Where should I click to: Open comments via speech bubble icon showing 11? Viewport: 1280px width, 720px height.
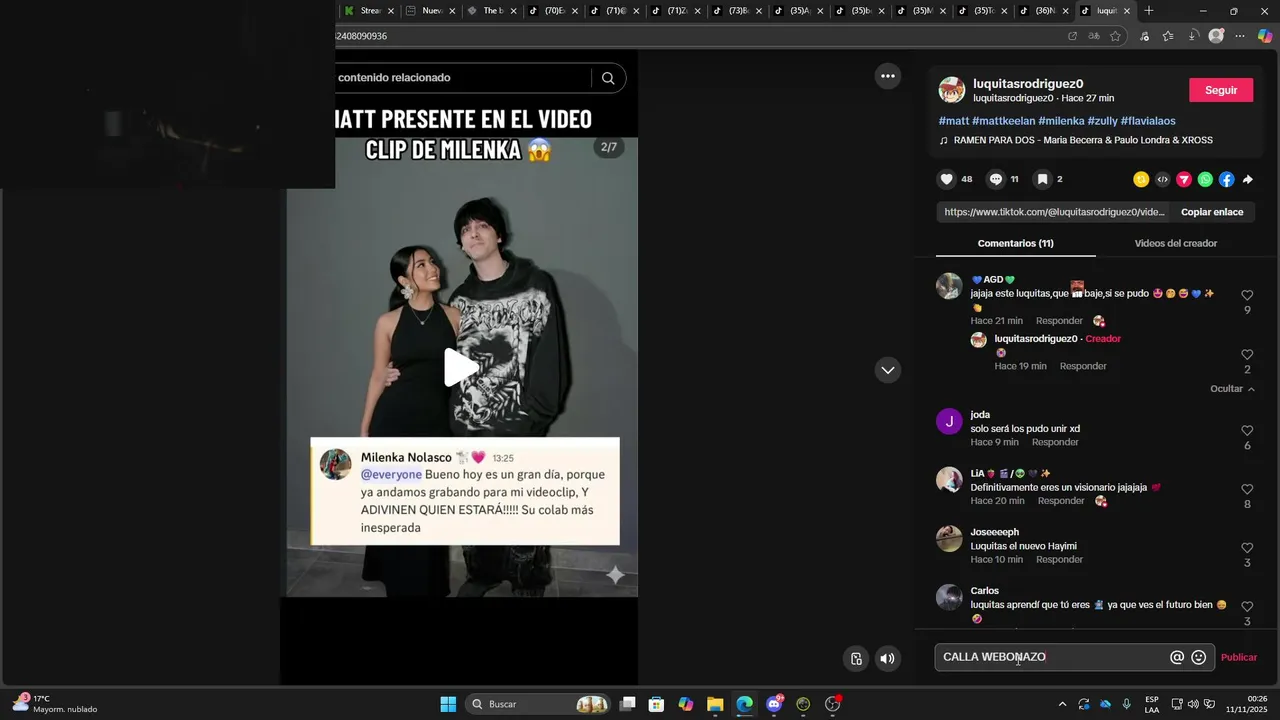pyautogui.click(x=995, y=179)
